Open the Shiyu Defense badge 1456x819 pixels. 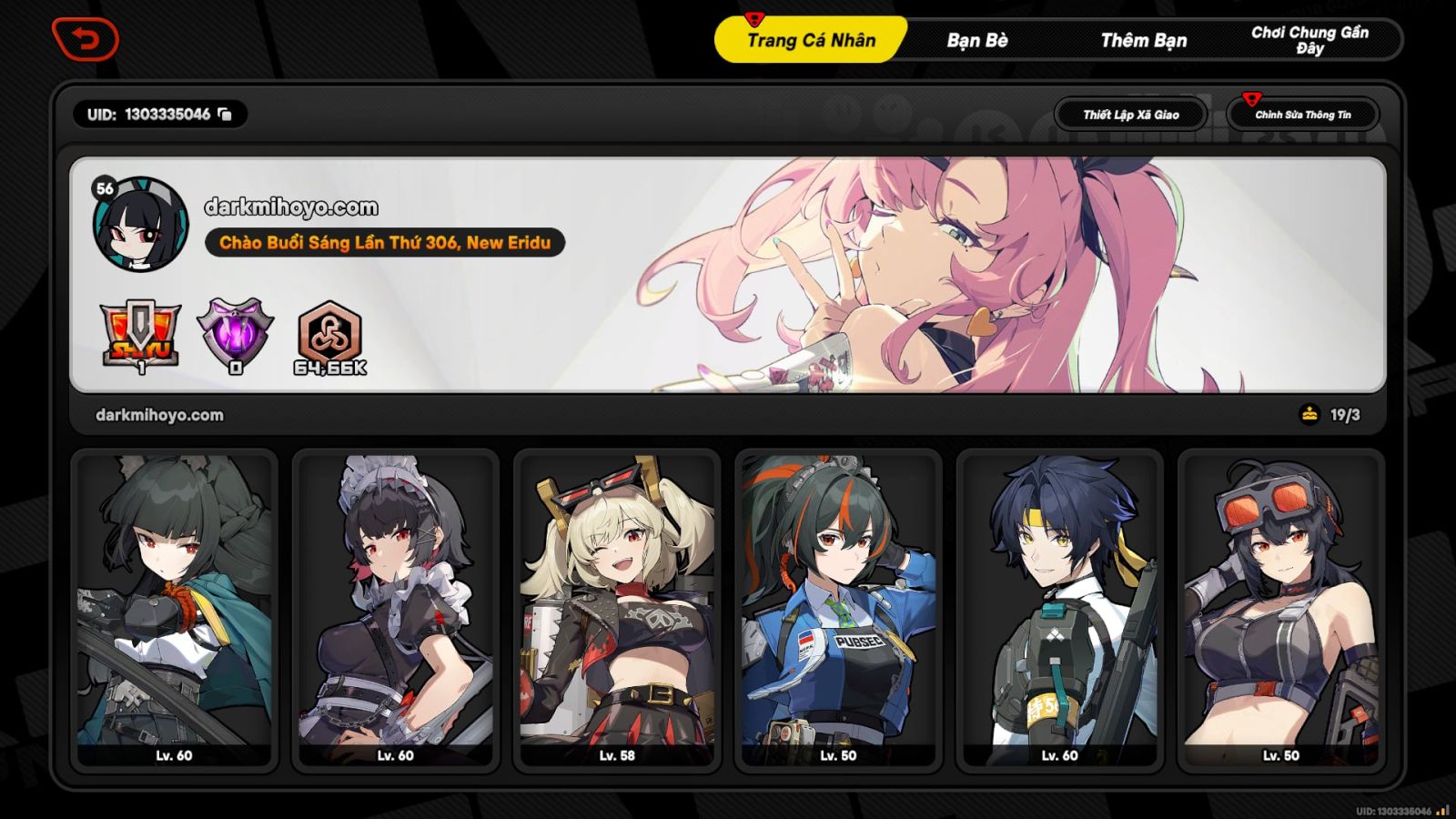pyautogui.click(x=140, y=336)
